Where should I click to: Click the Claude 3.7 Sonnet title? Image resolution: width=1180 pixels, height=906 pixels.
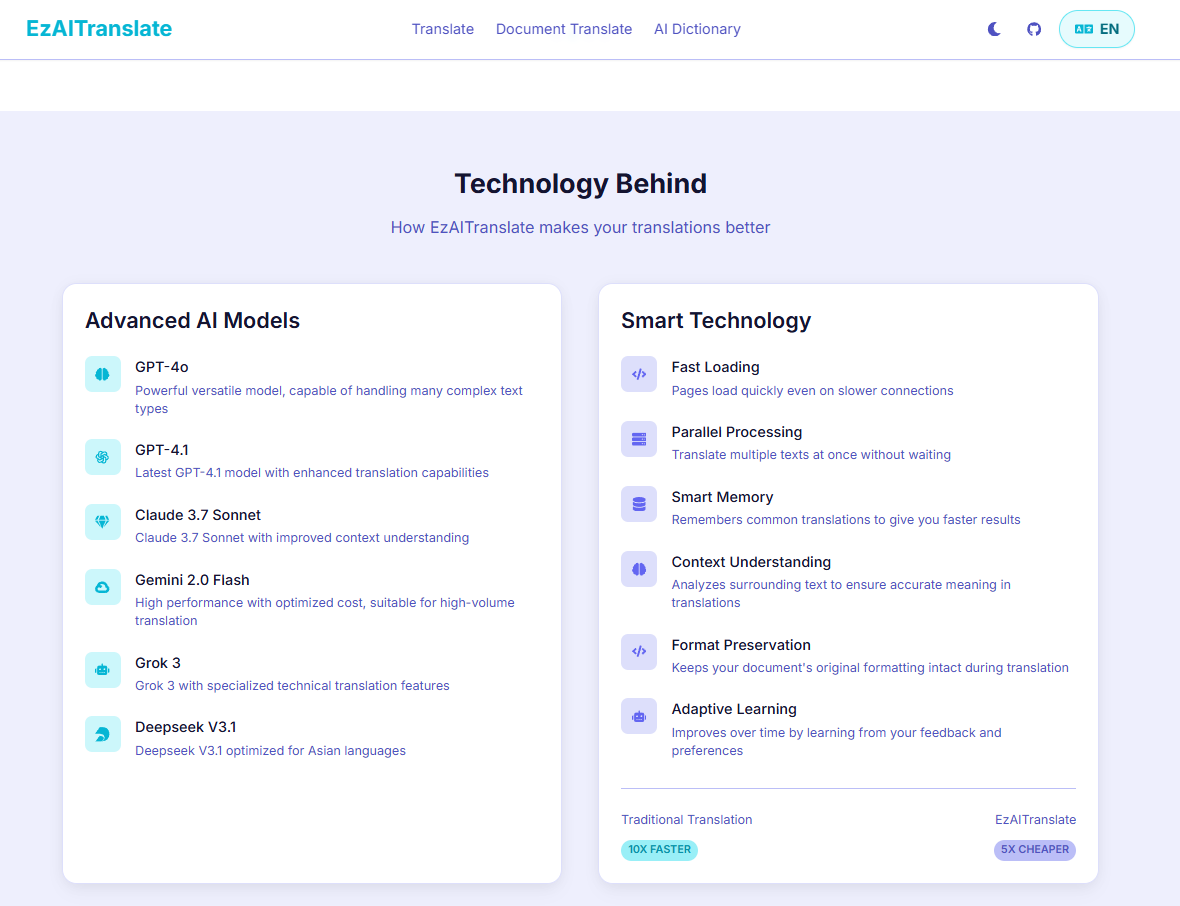pos(198,515)
